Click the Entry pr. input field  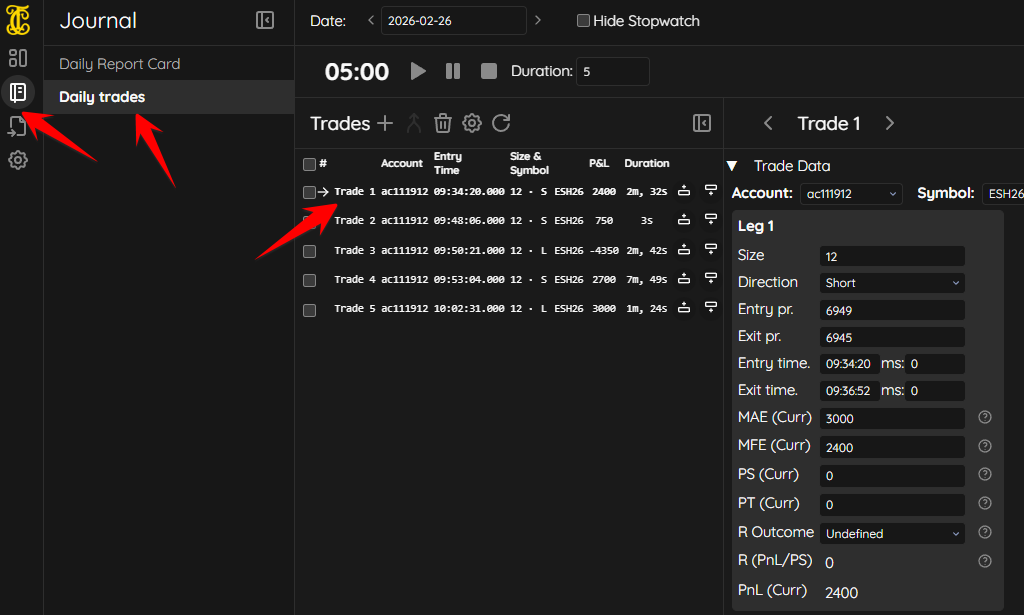tap(892, 310)
